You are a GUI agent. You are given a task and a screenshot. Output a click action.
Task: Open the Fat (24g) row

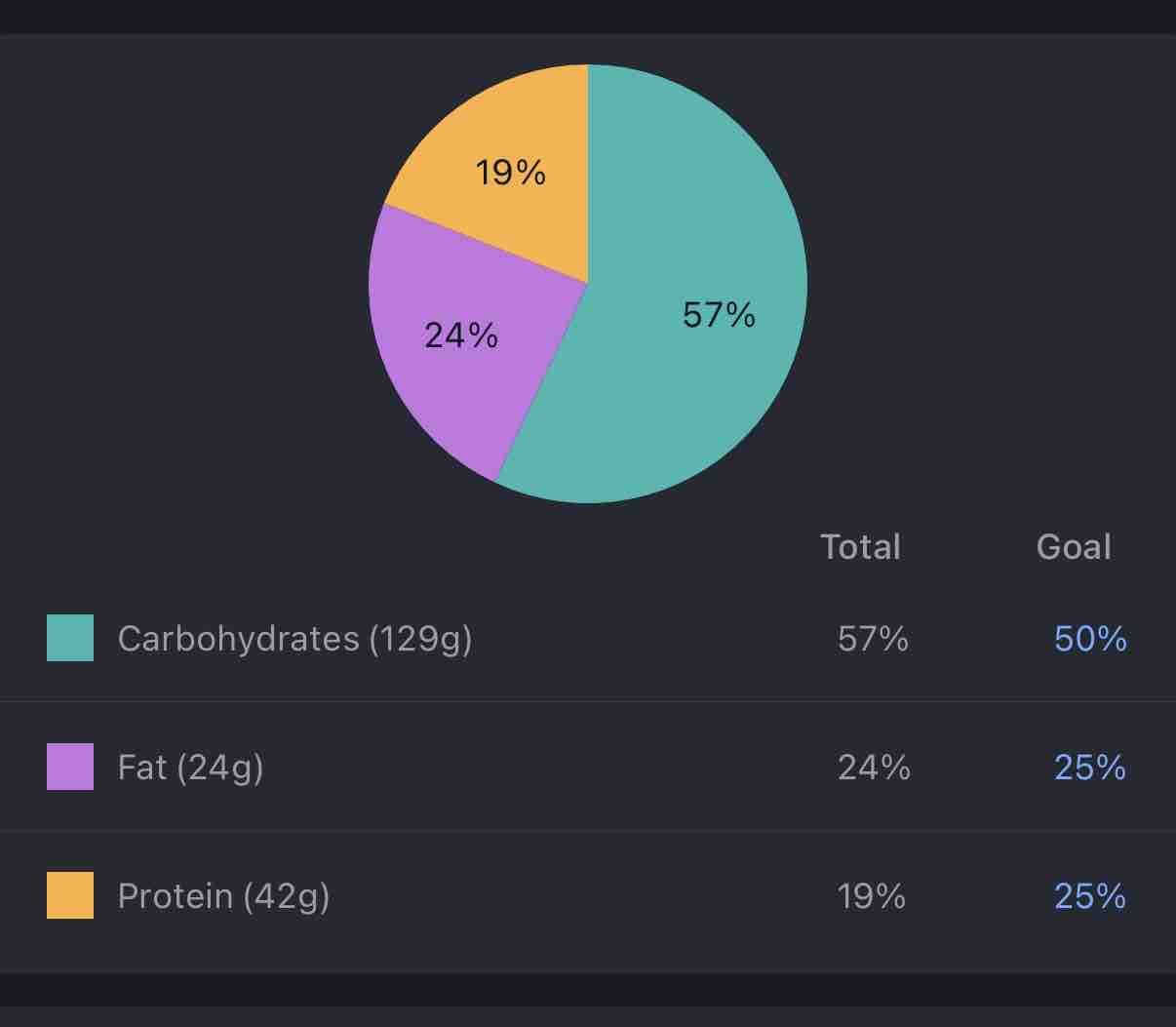(191, 768)
